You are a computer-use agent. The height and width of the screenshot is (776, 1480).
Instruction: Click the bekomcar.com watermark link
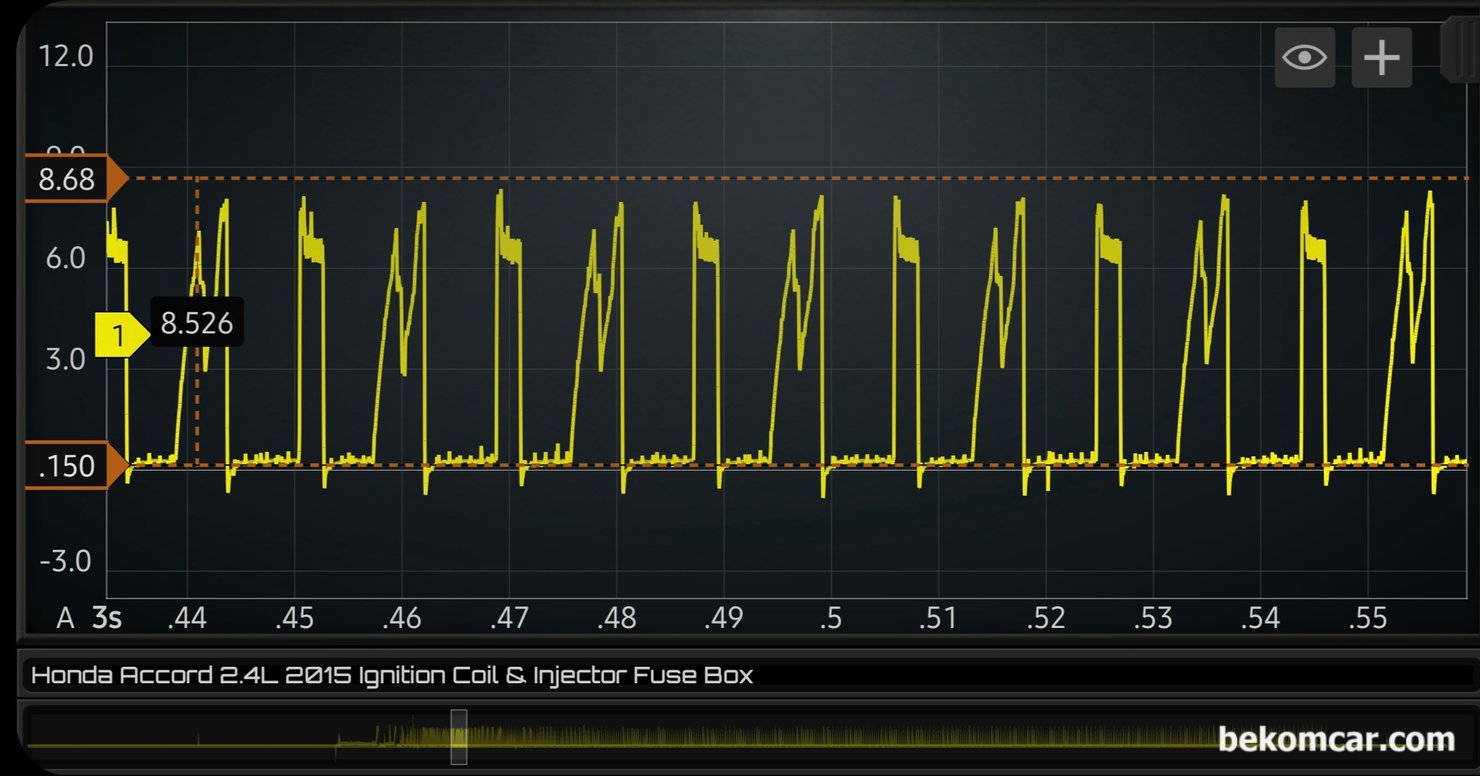coord(1336,740)
